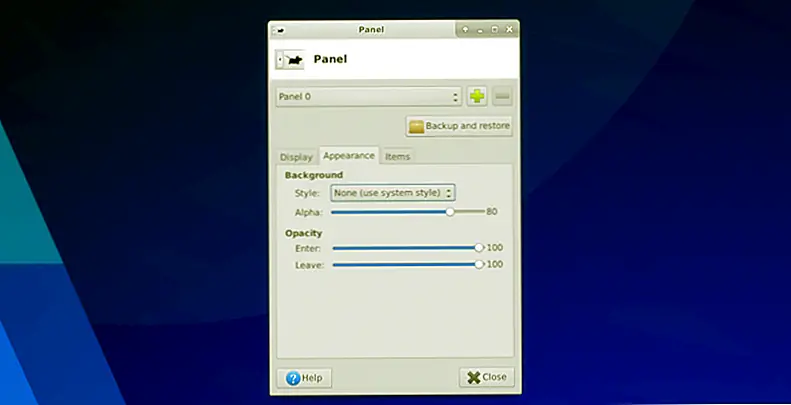Open the Panel 0 selection dropdown

368,97
